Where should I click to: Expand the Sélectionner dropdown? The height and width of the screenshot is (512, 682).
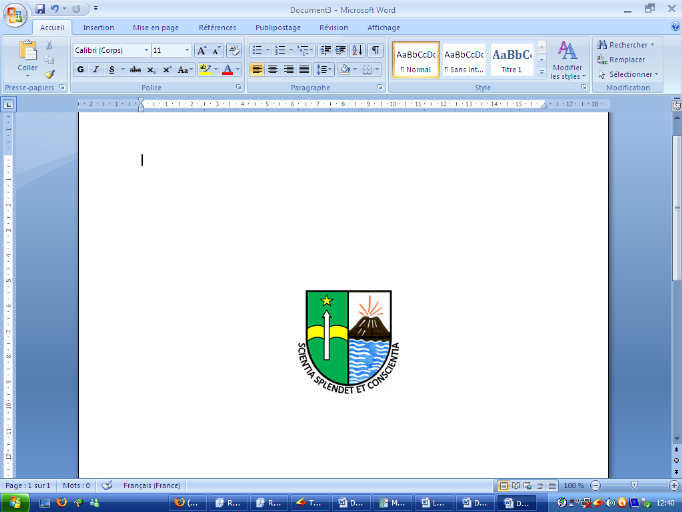pyautogui.click(x=629, y=74)
